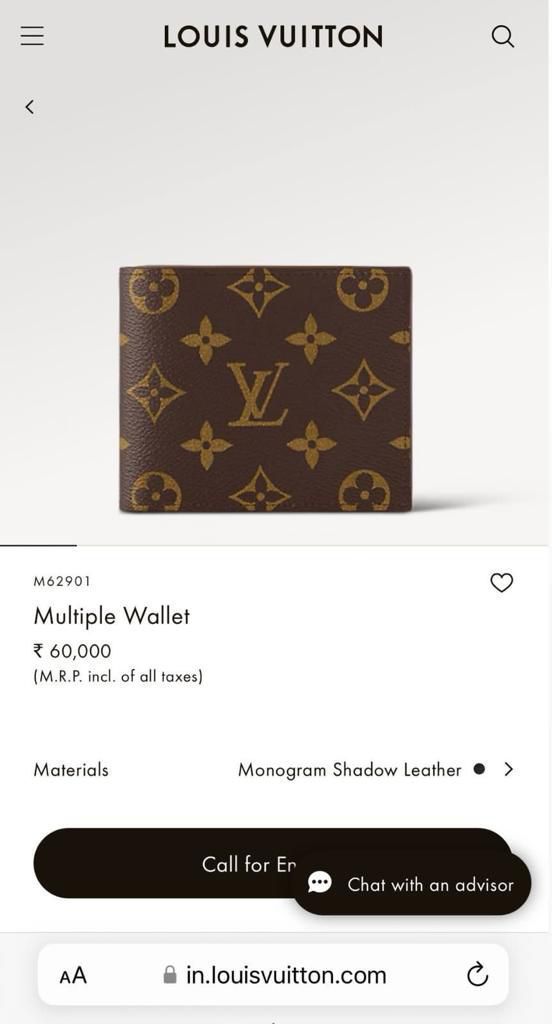Open the chat speech bubble icon

click(x=319, y=884)
